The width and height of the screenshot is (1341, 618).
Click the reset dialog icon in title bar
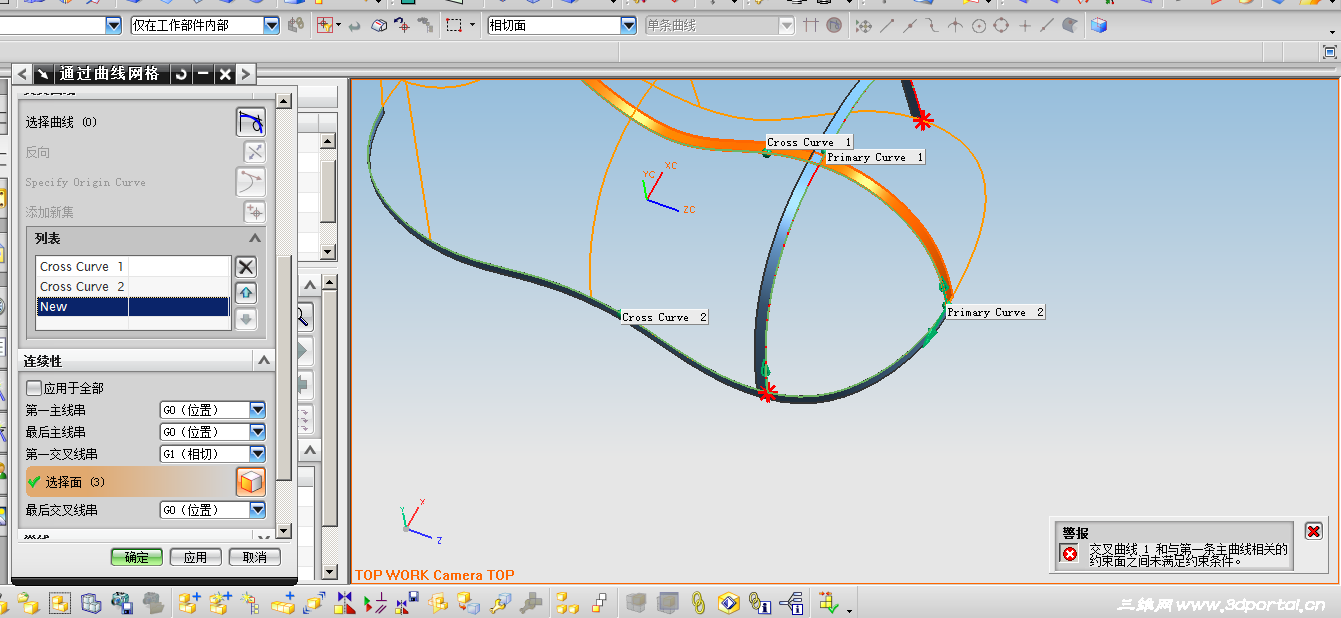[181, 74]
